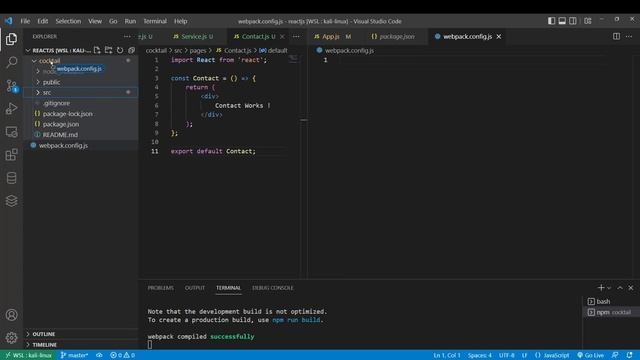640x360 pixels.
Task: Open terminal launch profile dropdown arrow
Action: [609, 288]
